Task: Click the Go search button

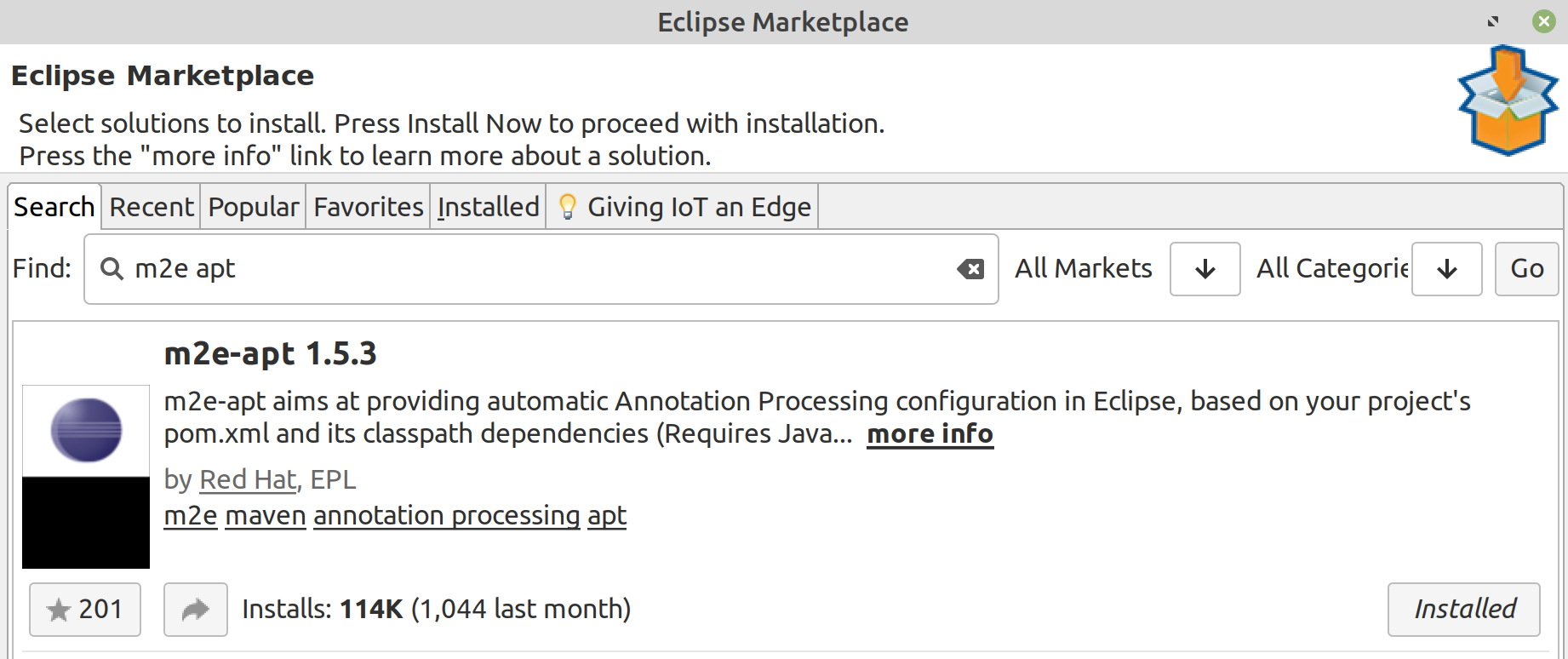Action: (1527, 269)
